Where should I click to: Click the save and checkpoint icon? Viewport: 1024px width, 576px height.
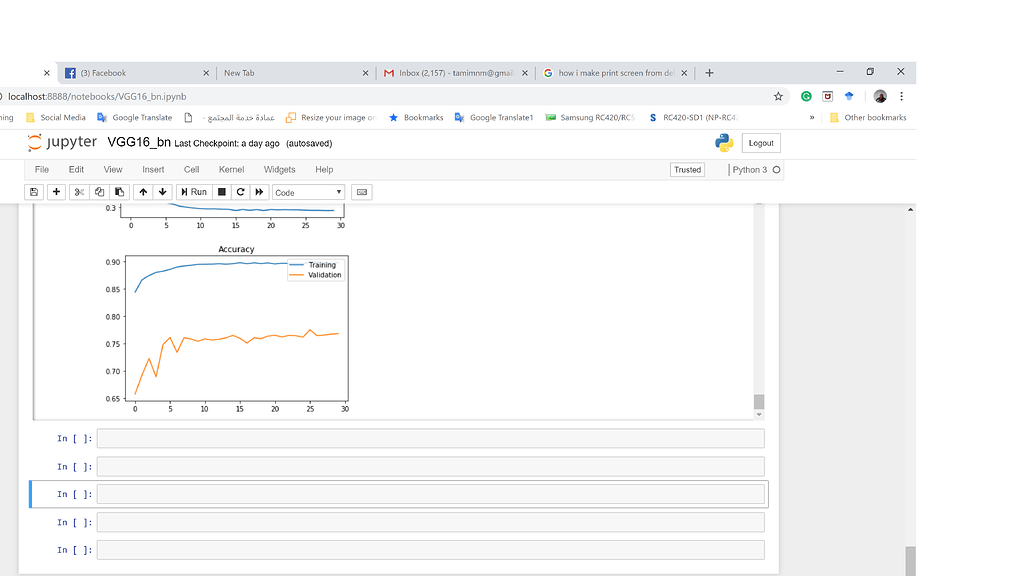point(34,192)
